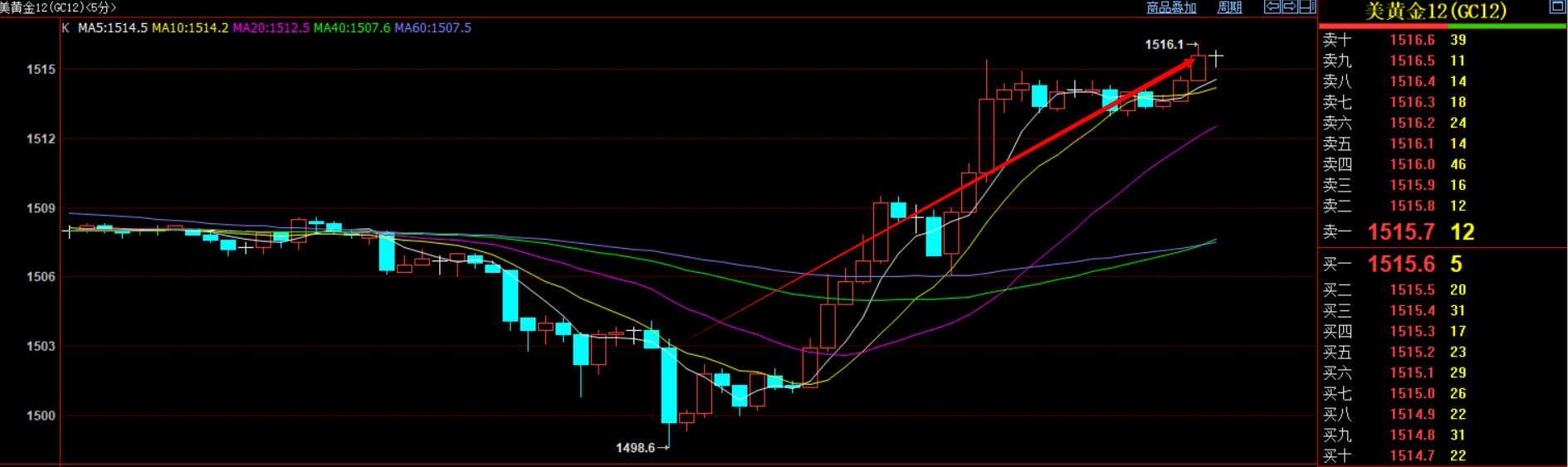The width and height of the screenshot is (1568, 467).
Task: Select the MA20:1512.5 indicator label
Action: click(x=271, y=28)
